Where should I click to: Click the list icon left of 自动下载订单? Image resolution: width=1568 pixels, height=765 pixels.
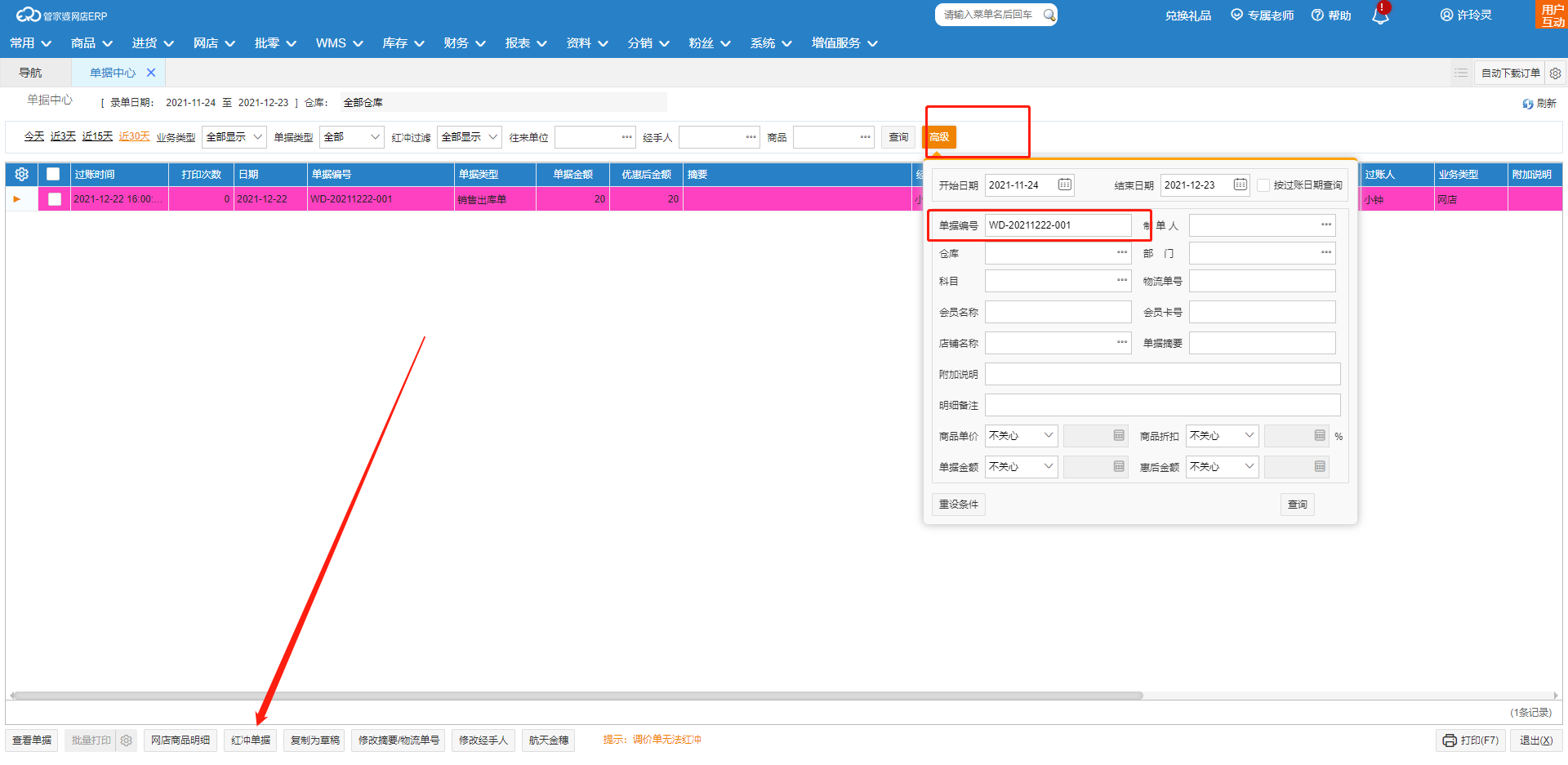click(1461, 73)
